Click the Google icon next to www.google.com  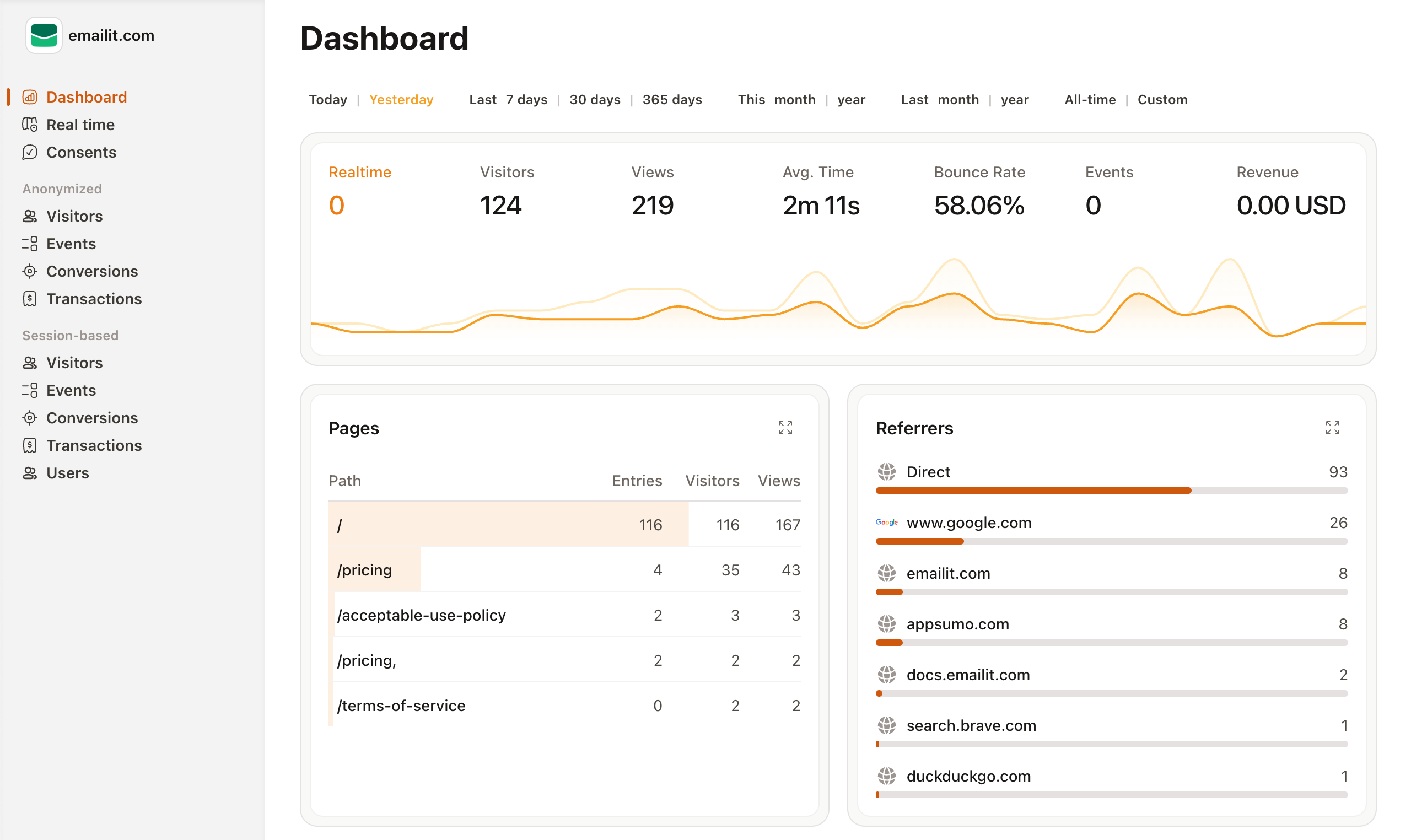[x=887, y=523]
